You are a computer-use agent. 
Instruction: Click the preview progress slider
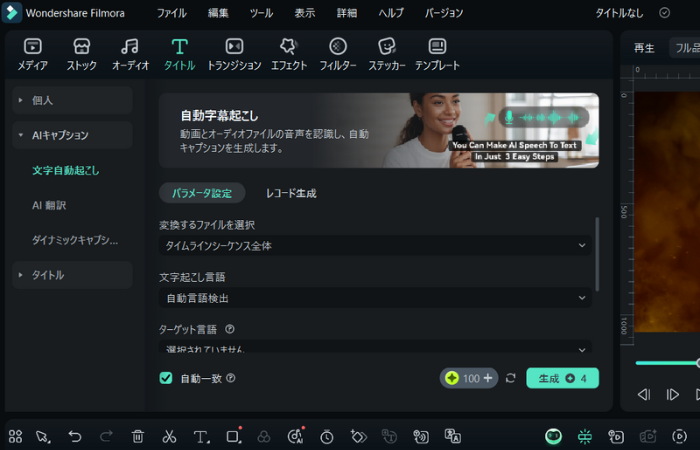[x=667, y=363]
